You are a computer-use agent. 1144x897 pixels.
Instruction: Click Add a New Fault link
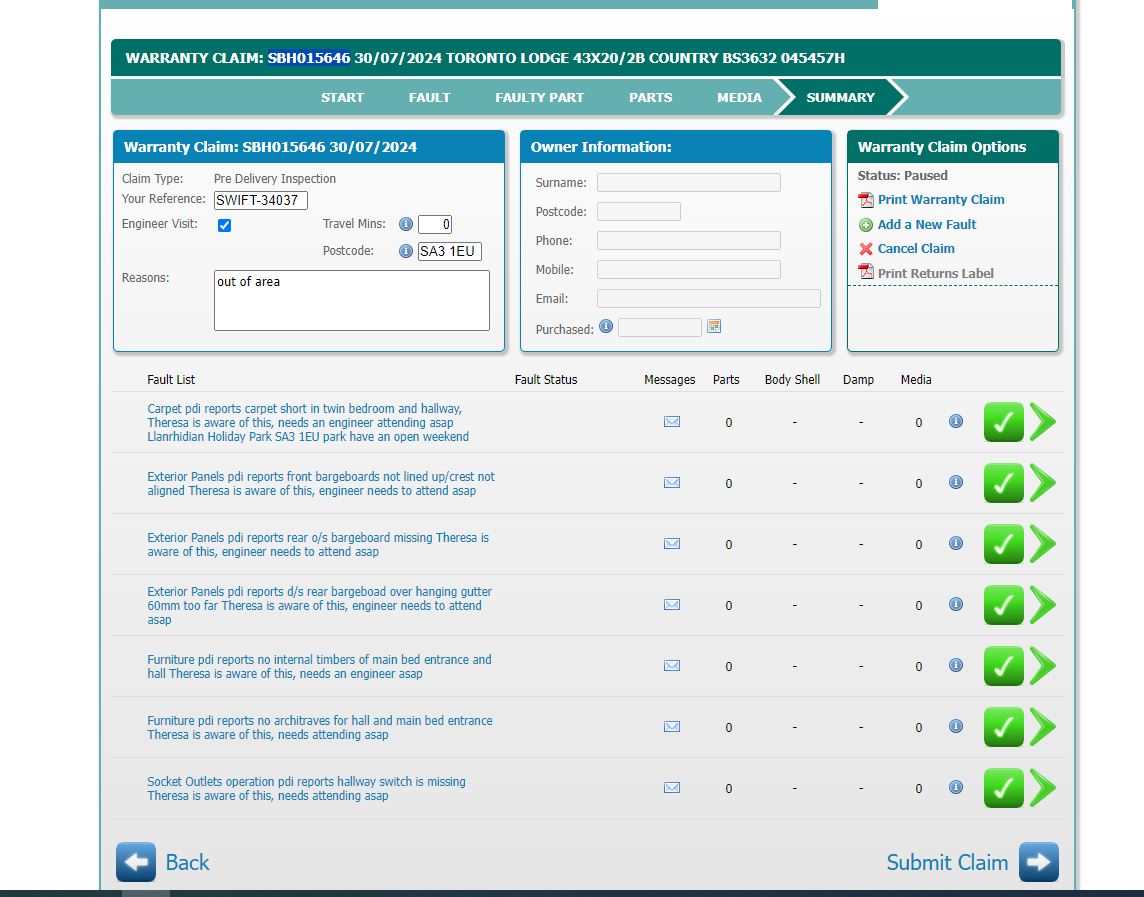click(x=926, y=225)
